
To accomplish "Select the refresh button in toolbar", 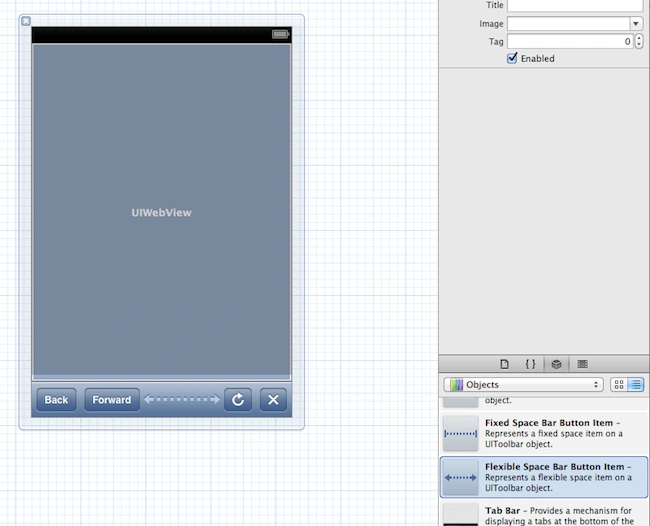I will [238, 400].
